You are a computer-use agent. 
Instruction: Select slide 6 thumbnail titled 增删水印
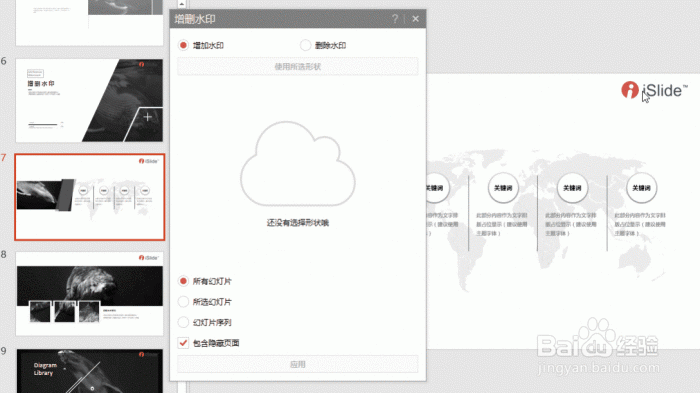(x=89, y=100)
